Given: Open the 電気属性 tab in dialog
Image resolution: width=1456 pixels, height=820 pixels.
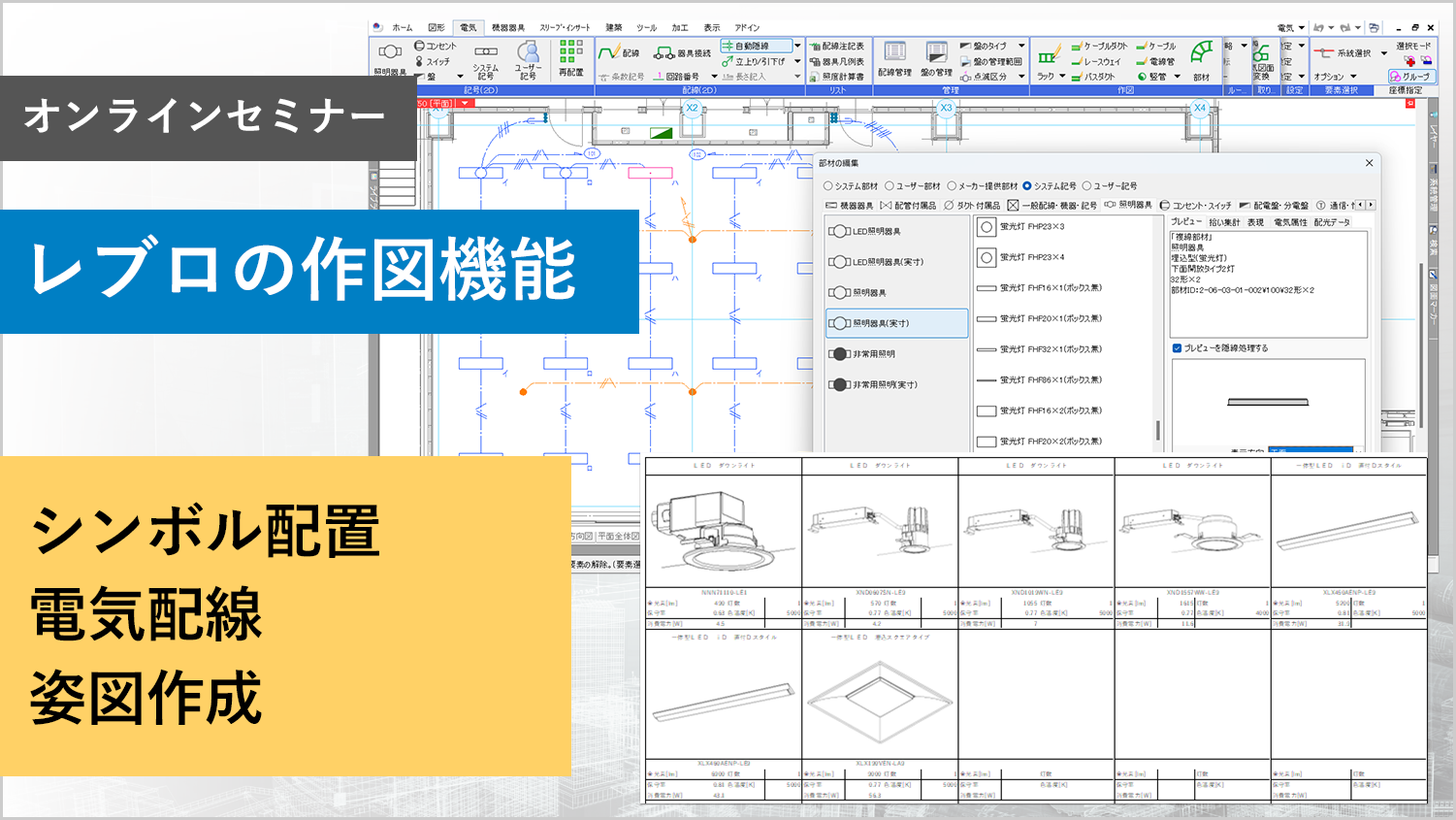Looking at the screenshot, I should 1290,222.
